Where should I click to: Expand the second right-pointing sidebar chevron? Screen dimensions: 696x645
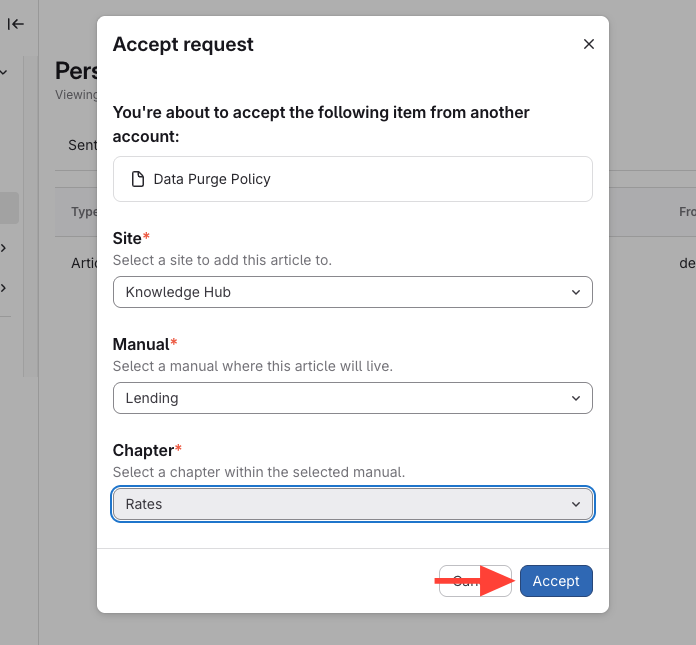(4, 288)
